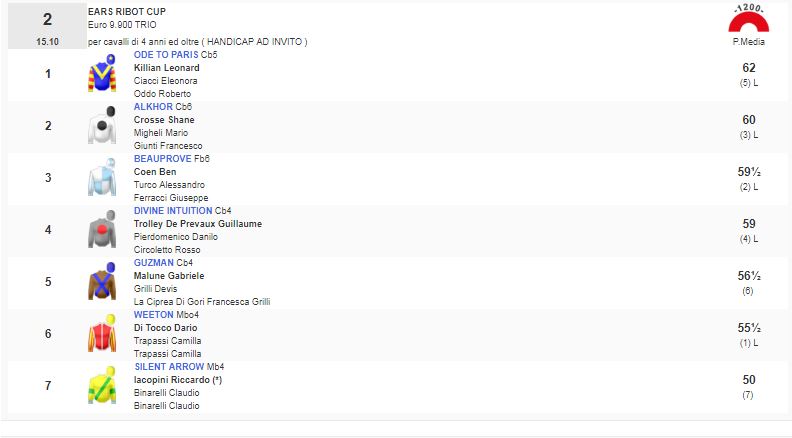Open the DIVINE INTUITION horse link
The width and height of the screenshot is (792, 438).
tap(173, 211)
